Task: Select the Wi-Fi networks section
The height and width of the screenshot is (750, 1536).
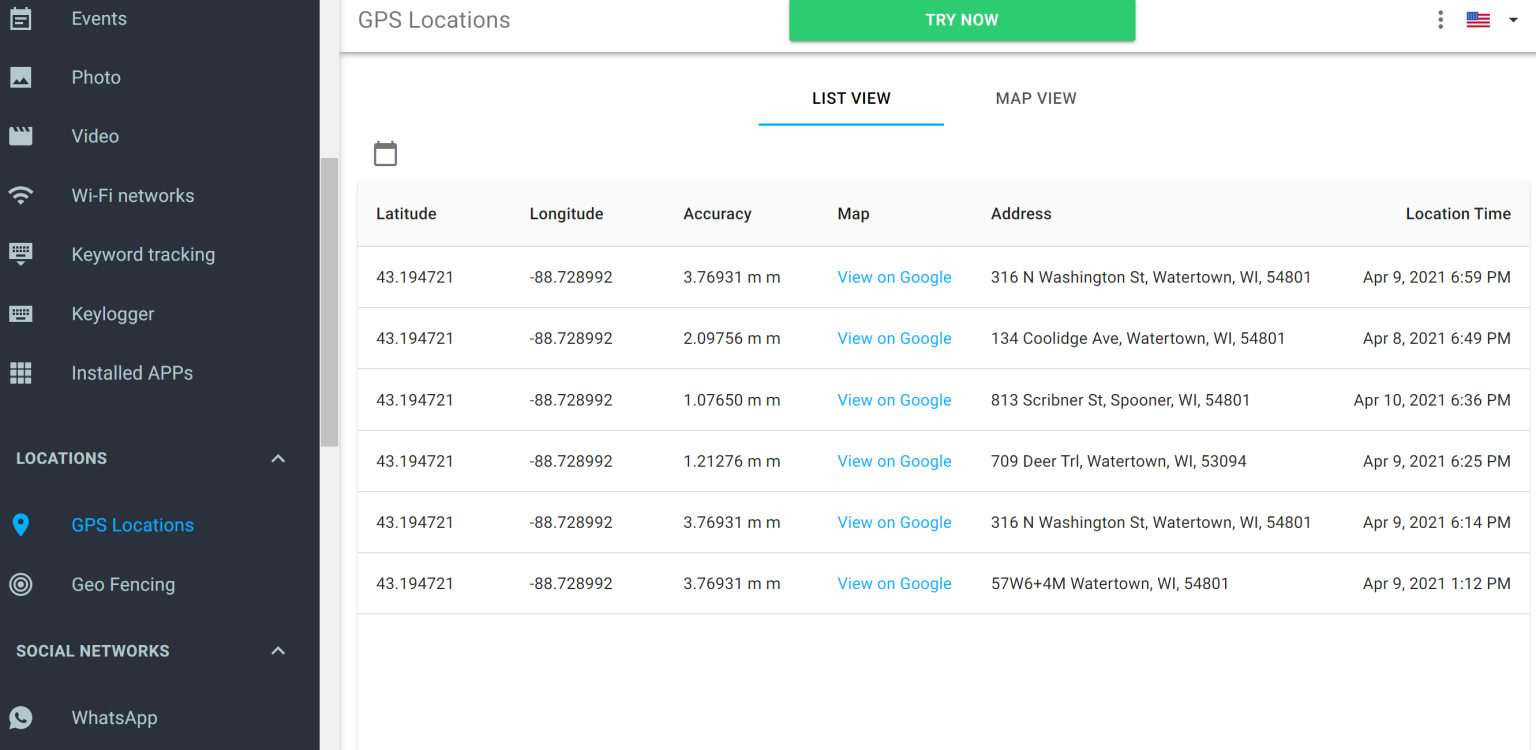Action: 132,195
